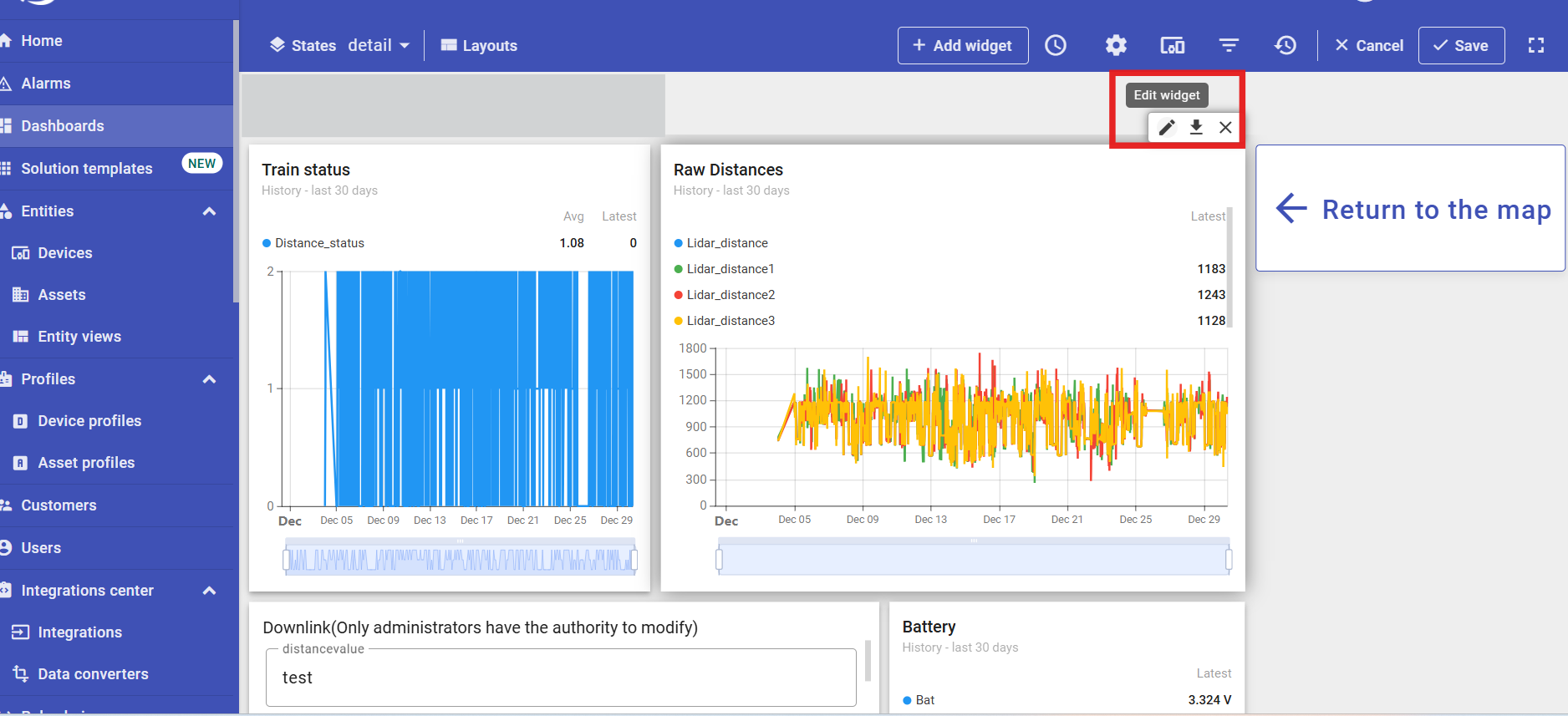Collapse the Entities sidebar section
This screenshot has height=716, width=1568.
(209, 211)
